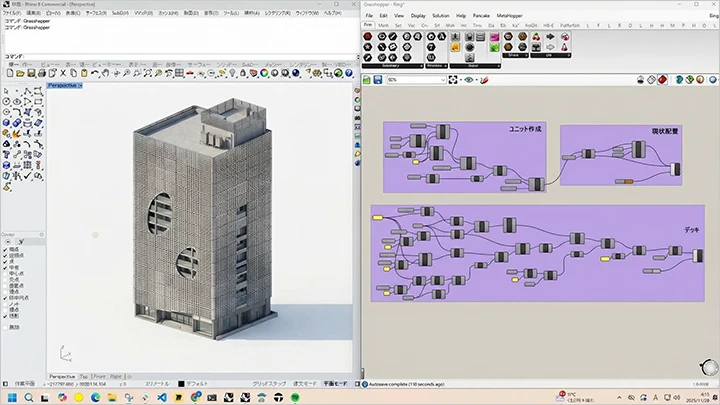720x405 pixels.
Task: Switch to the Front viewport tab
Action: [x=99, y=377]
